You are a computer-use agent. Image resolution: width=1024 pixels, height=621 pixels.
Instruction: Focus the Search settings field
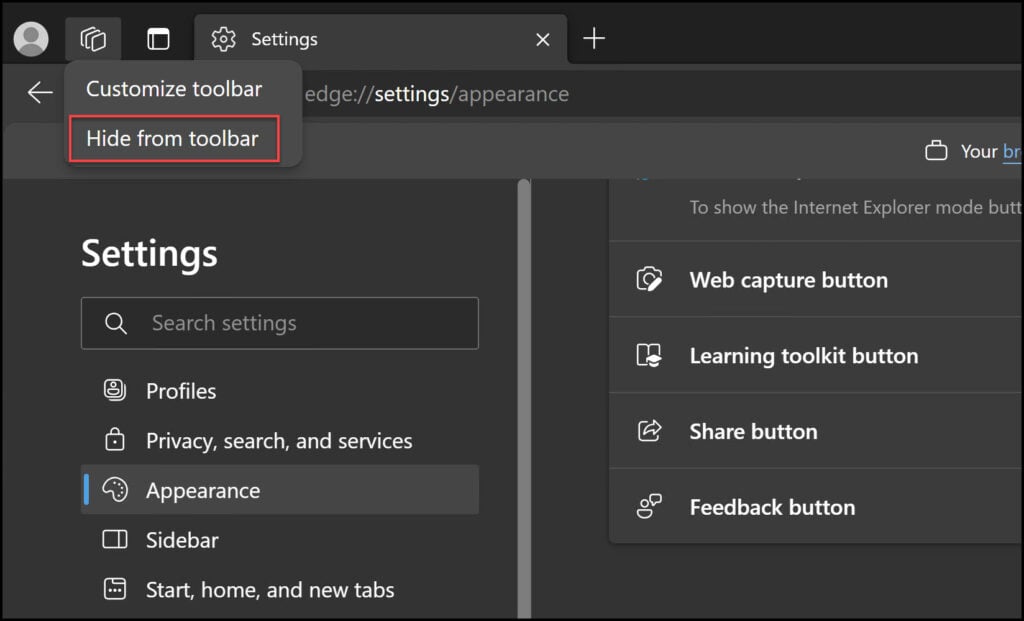280,323
